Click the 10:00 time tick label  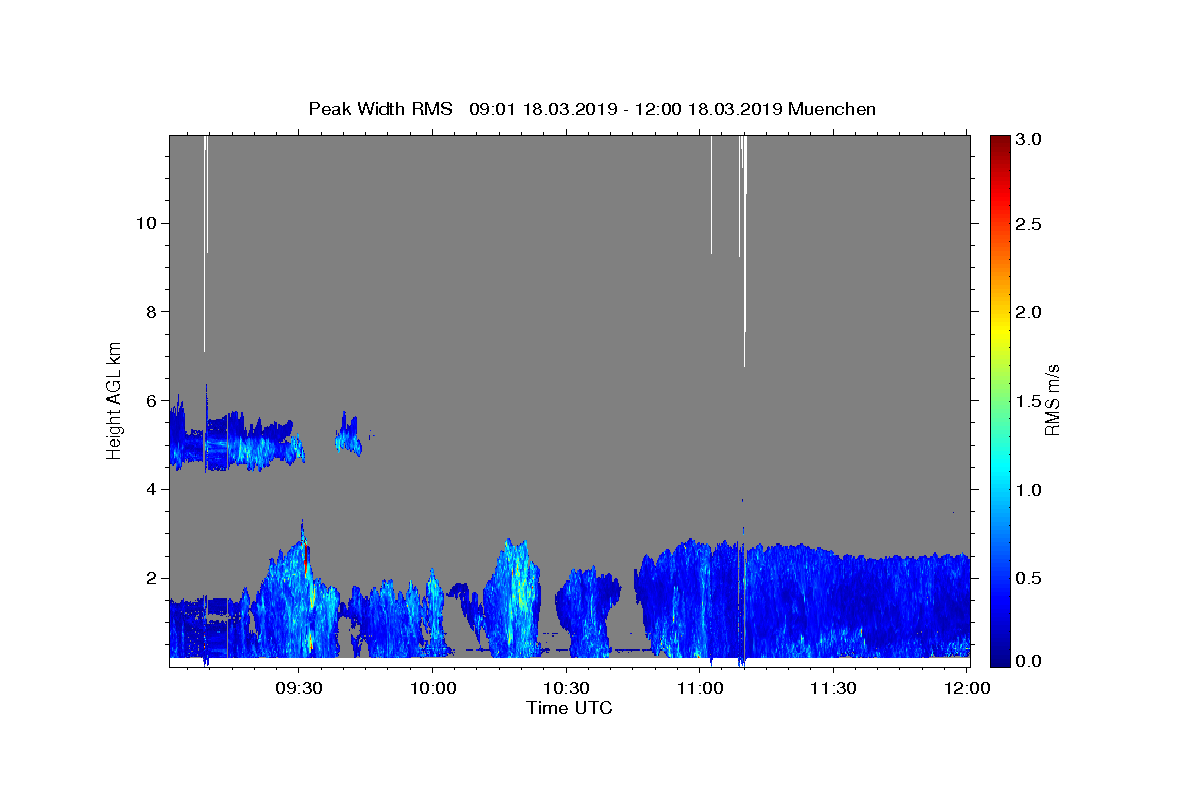tap(433, 688)
